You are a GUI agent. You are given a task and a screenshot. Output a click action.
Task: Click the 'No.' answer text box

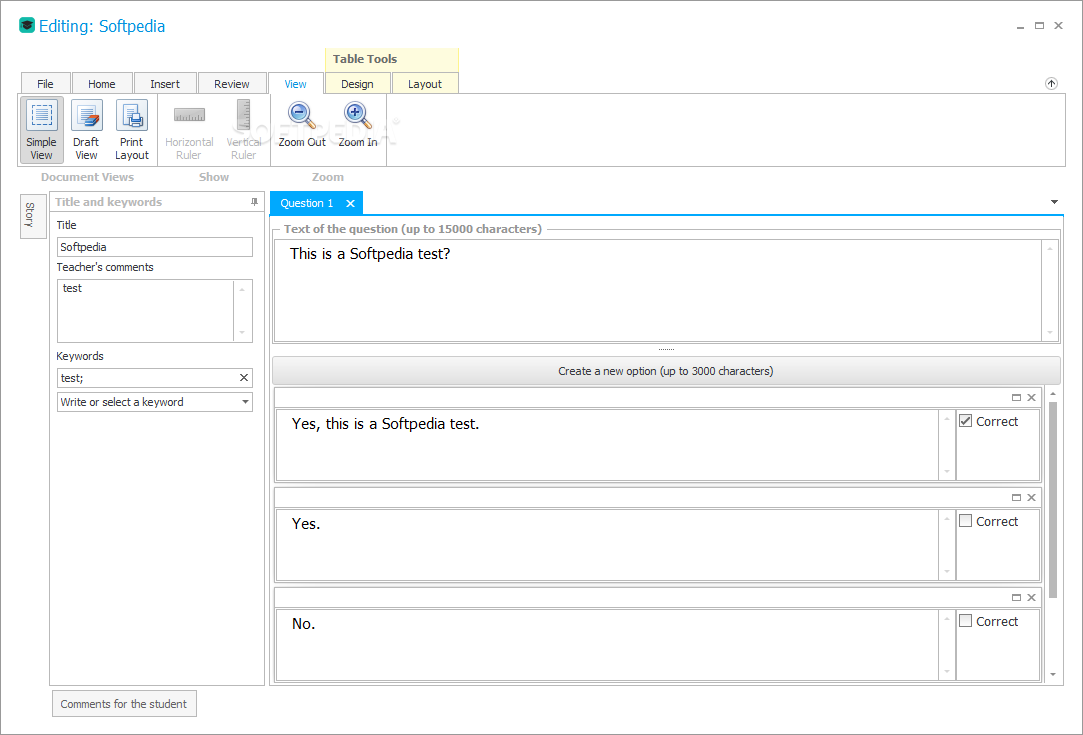608,645
